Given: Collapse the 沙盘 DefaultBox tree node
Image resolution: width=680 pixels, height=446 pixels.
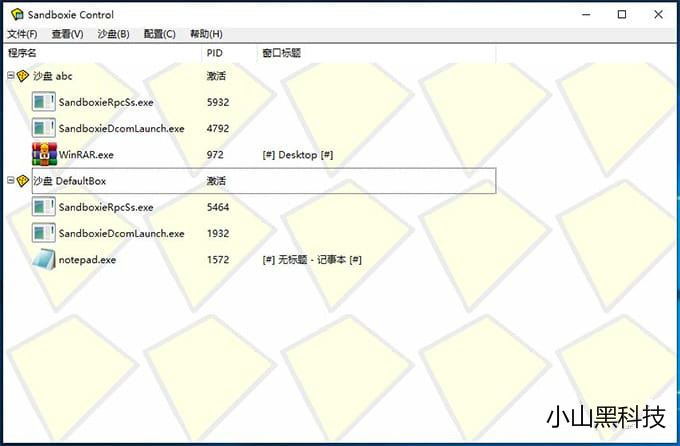Looking at the screenshot, I should click(x=10, y=180).
